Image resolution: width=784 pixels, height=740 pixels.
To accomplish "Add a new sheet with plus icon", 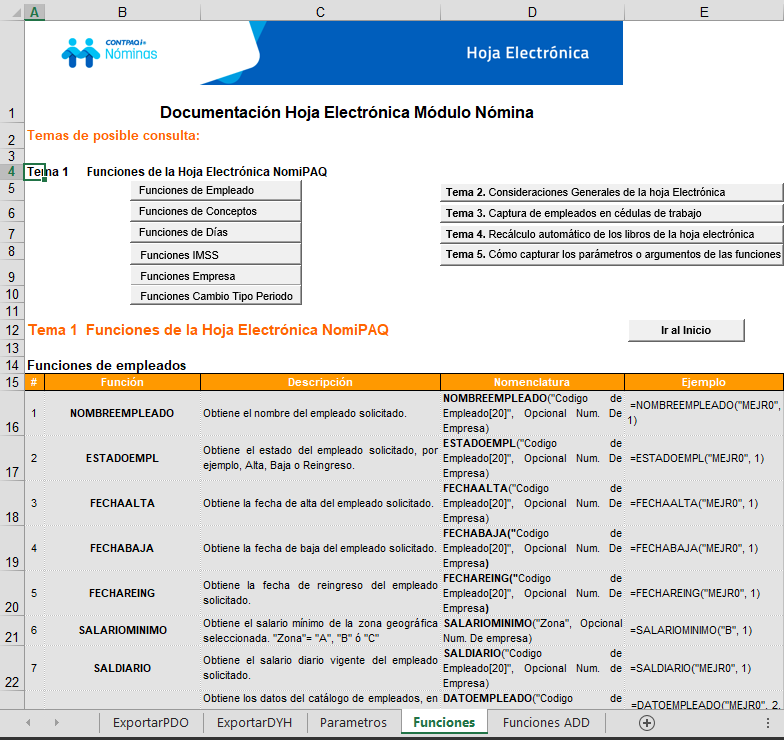I will [x=646, y=722].
